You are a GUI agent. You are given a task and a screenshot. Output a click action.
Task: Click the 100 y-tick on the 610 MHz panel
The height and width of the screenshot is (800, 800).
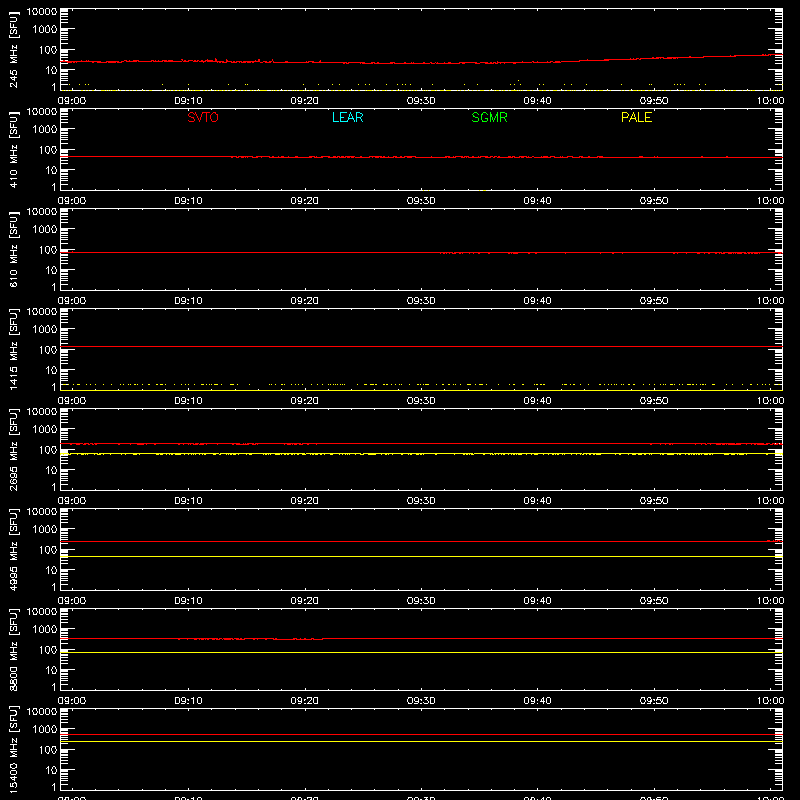tap(48, 250)
